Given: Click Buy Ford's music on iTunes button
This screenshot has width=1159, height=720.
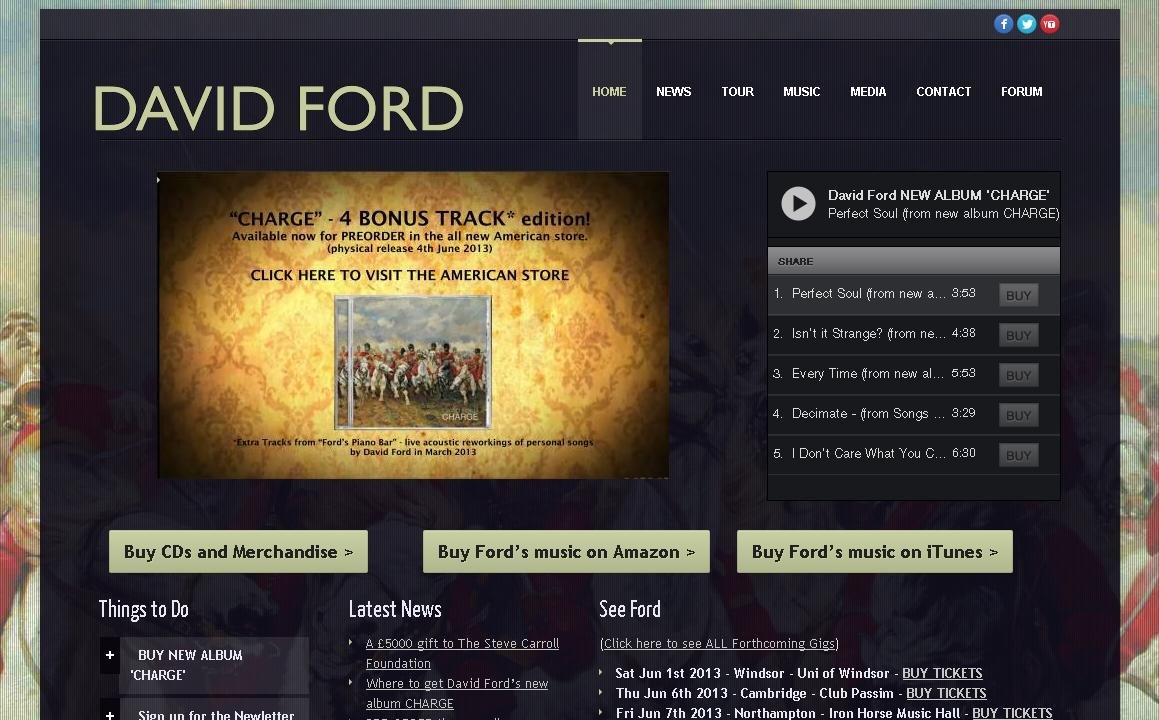Looking at the screenshot, I should (874, 551).
